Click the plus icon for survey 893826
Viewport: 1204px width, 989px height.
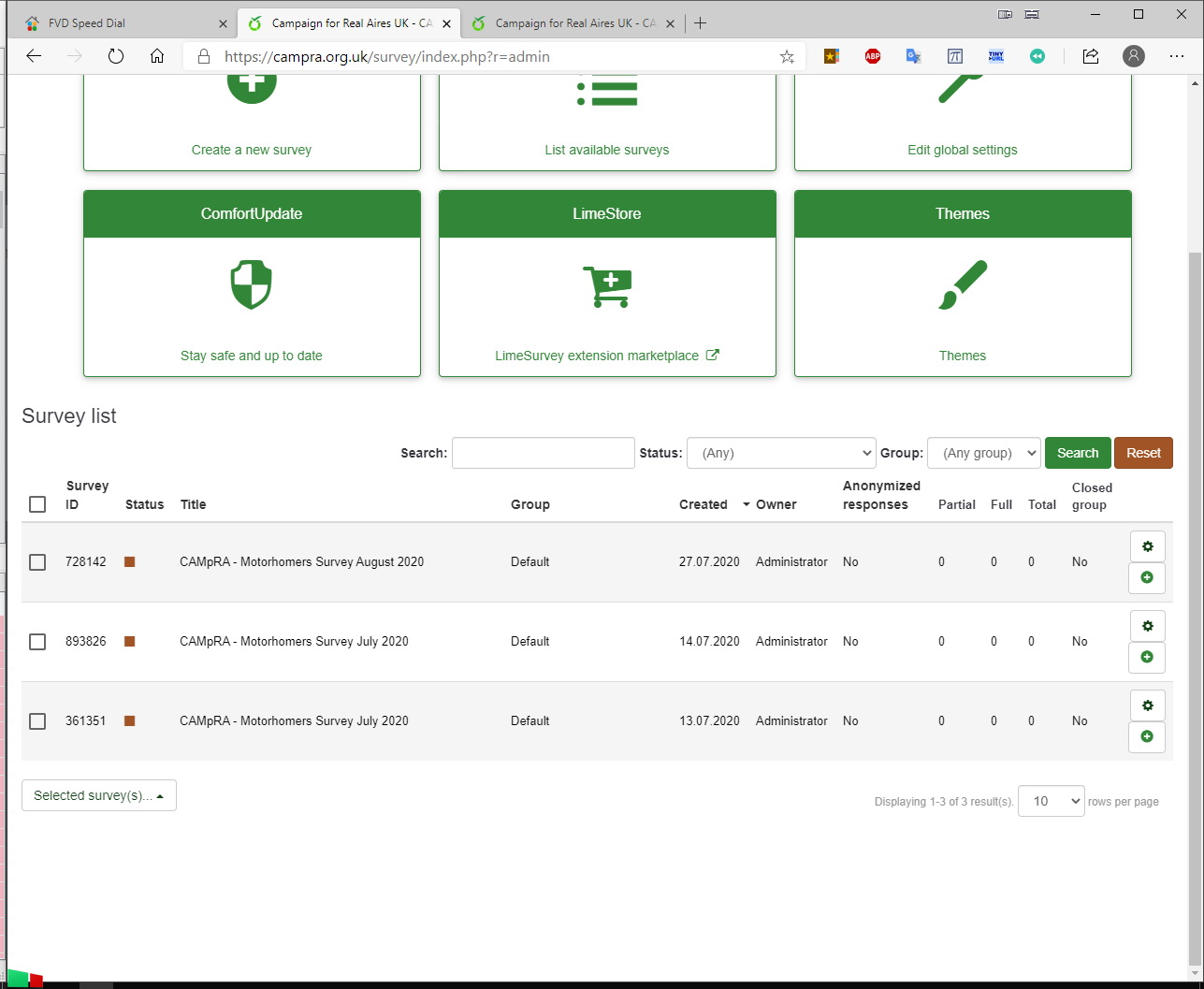pos(1147,657)
